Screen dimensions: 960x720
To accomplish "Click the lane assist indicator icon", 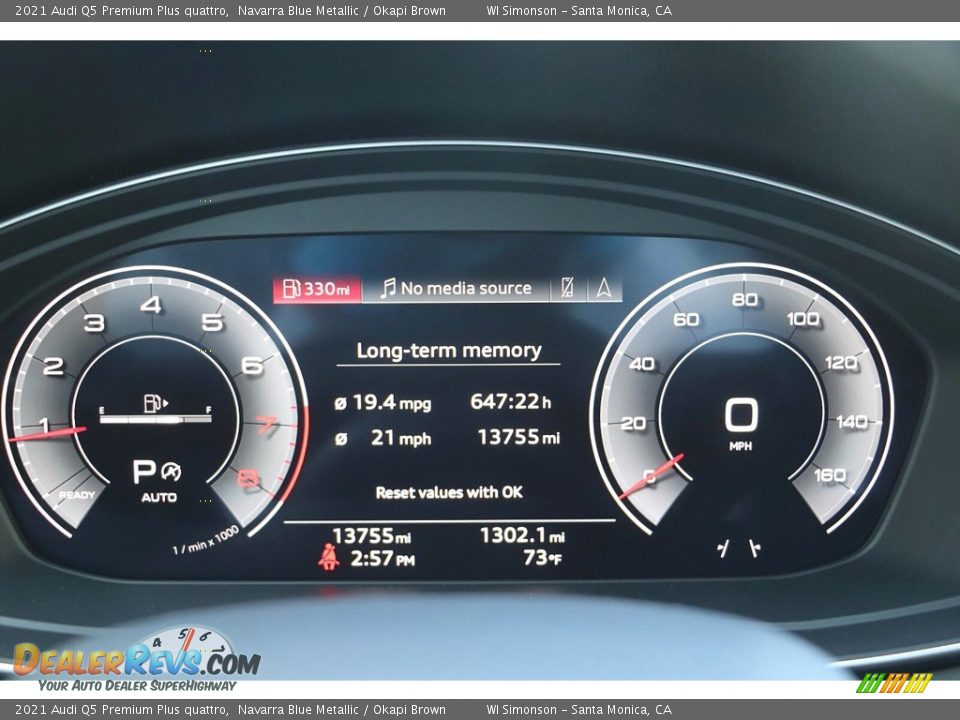I will pyautogui.click(x=738, y=548).
